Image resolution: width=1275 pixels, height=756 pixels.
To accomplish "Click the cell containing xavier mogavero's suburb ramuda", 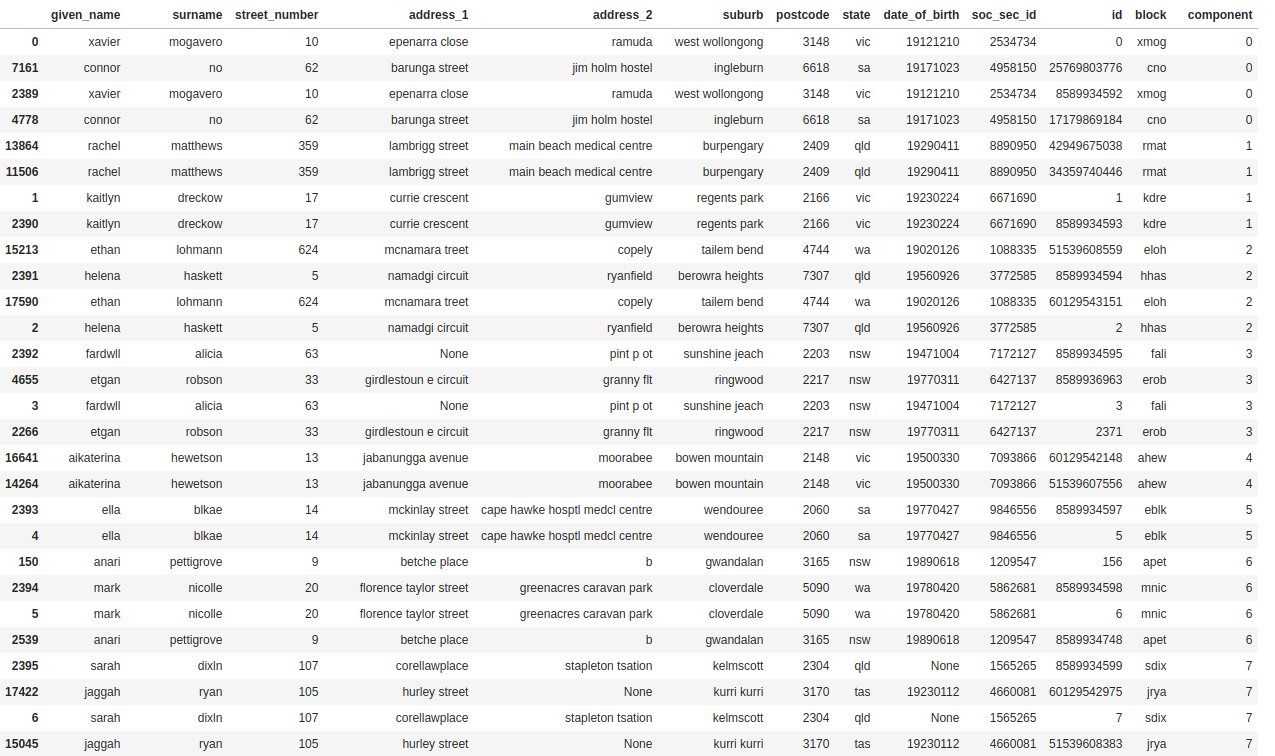I will (633, 41).
